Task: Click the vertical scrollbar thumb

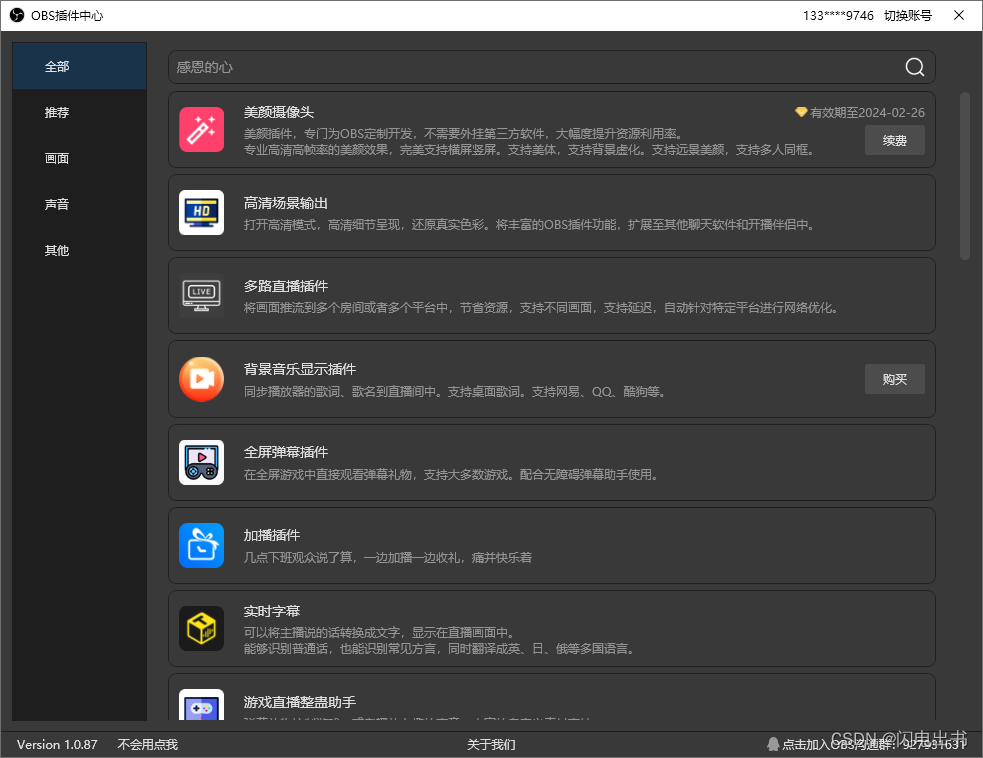Action: click(964, 176)
